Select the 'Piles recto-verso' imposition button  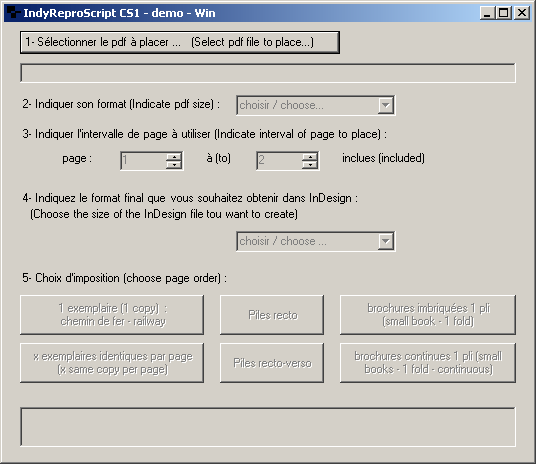pos(272,363)
